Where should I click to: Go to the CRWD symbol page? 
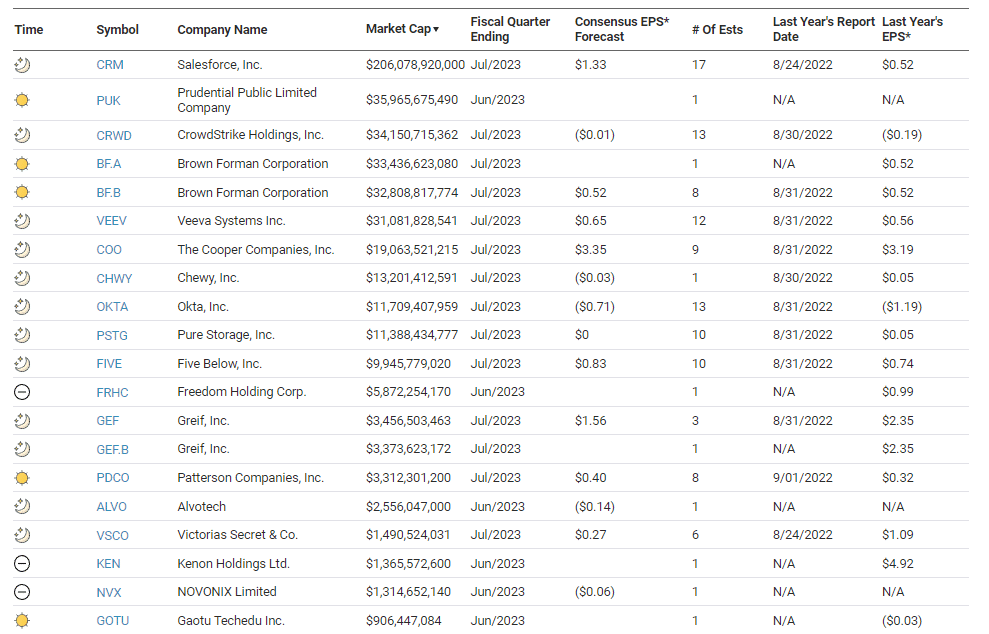tap(114, 136)
